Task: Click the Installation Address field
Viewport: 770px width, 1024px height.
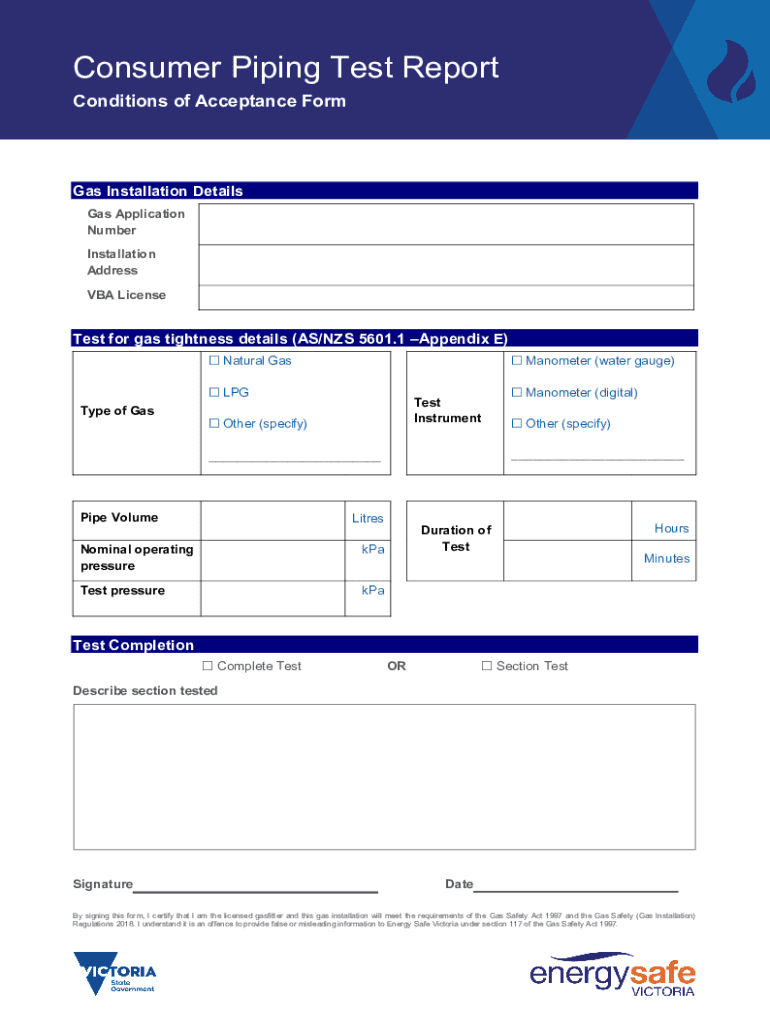Action: [x=445, y=264]
